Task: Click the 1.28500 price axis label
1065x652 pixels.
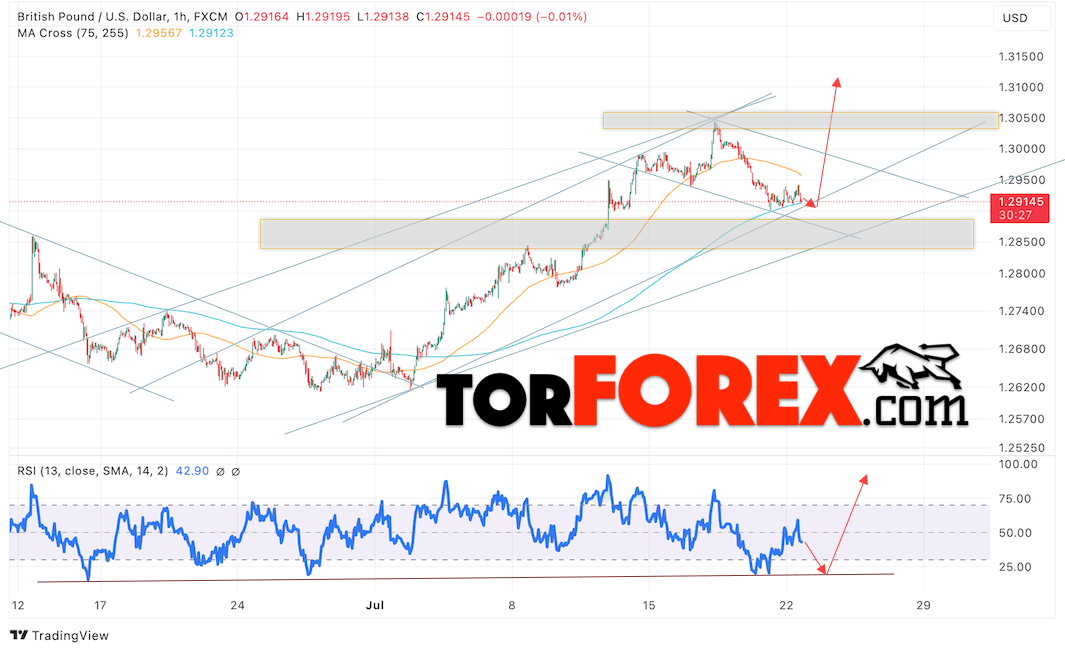Action: [1021, 242]
